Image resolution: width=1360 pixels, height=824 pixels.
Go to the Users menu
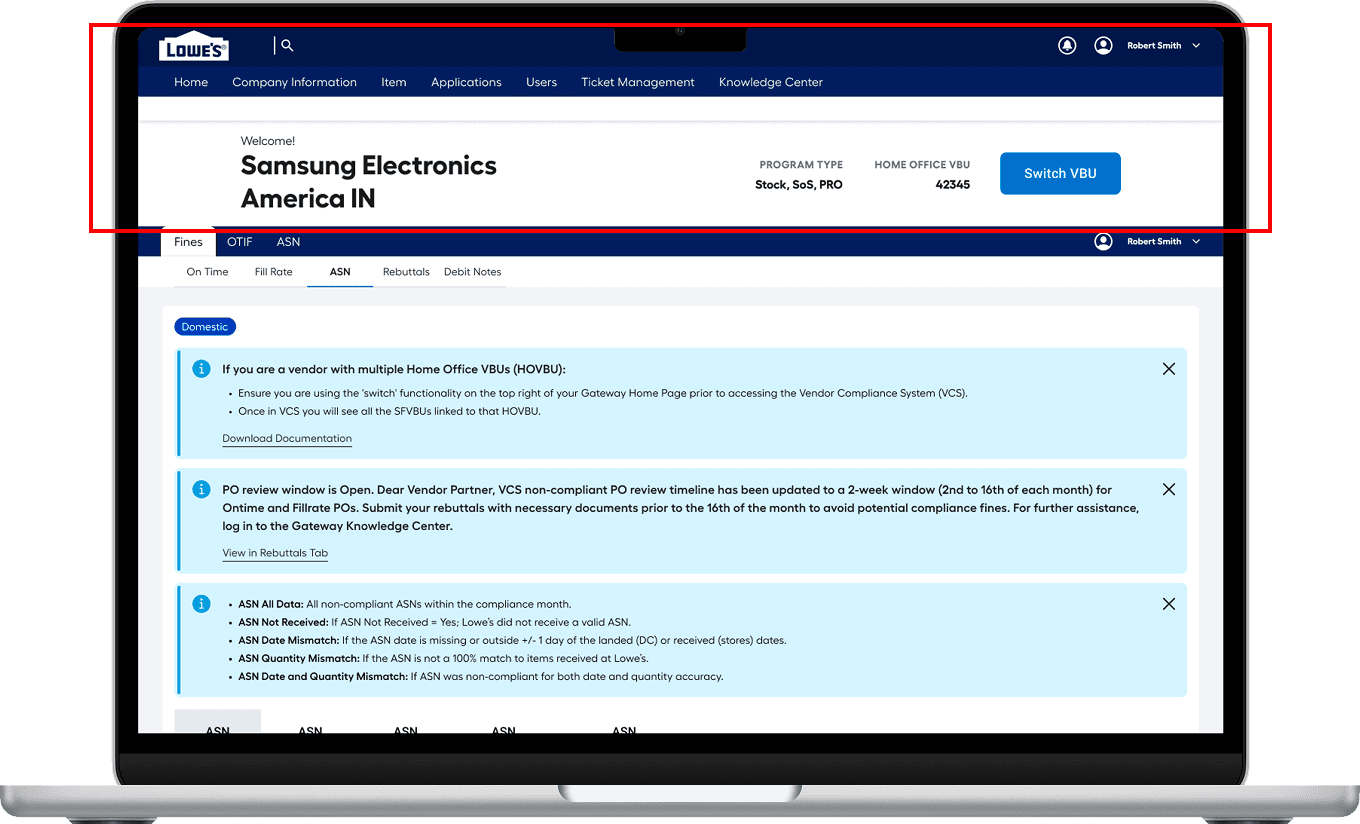tap(541, 82)
